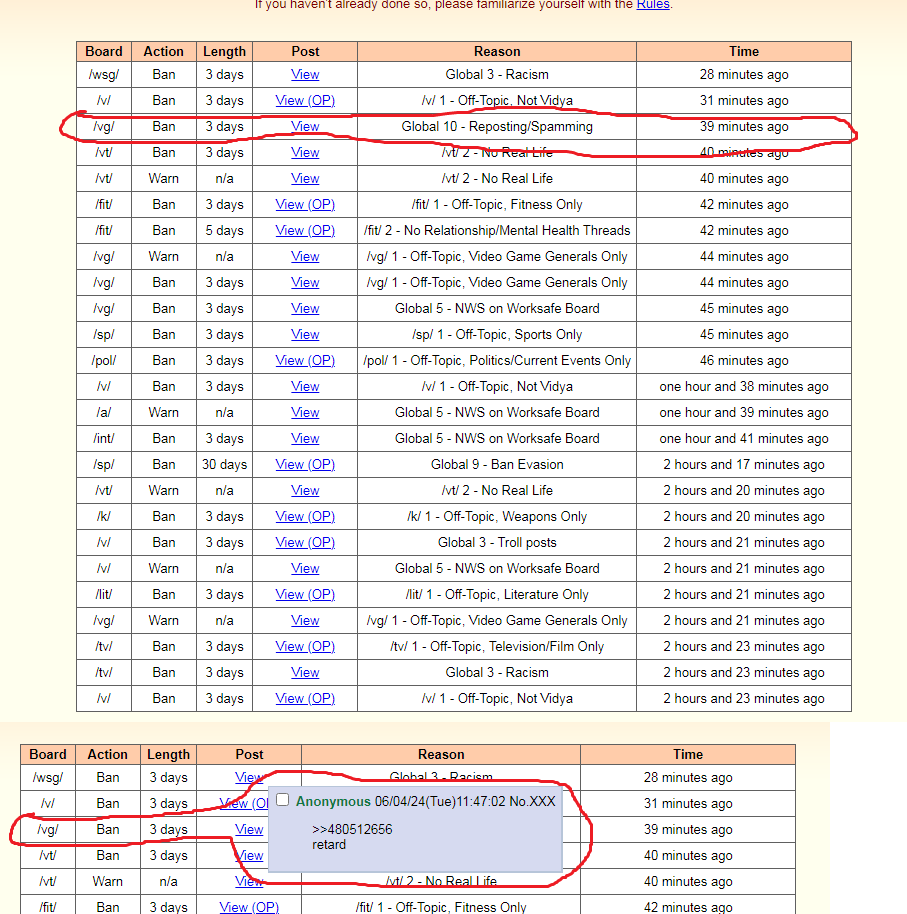Select the '/pol/' board cell
The height and width of the screenshot is (914, 907).
104,360
